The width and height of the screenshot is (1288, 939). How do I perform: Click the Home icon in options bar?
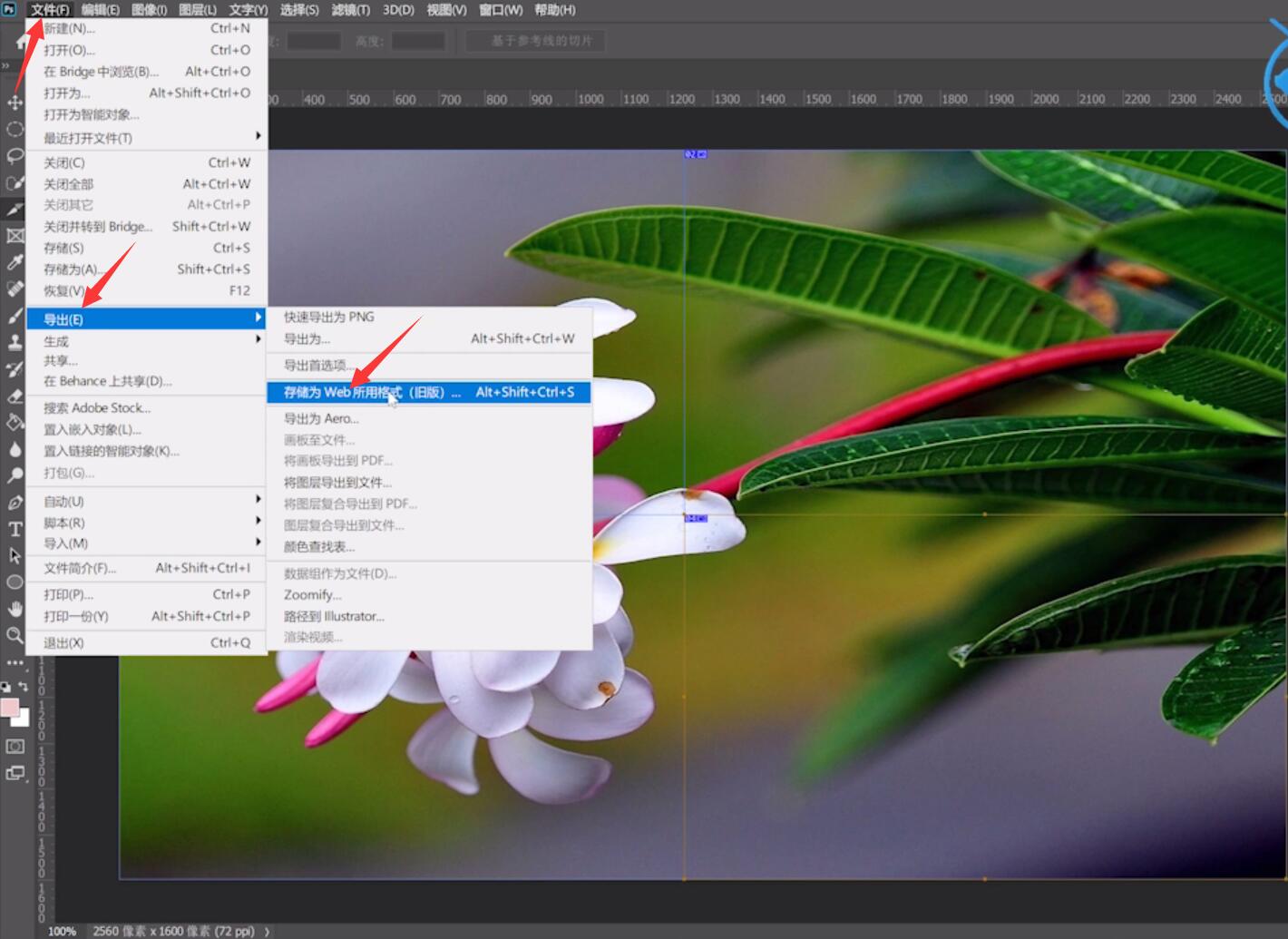pyautogui.click(x=22, y=42)
